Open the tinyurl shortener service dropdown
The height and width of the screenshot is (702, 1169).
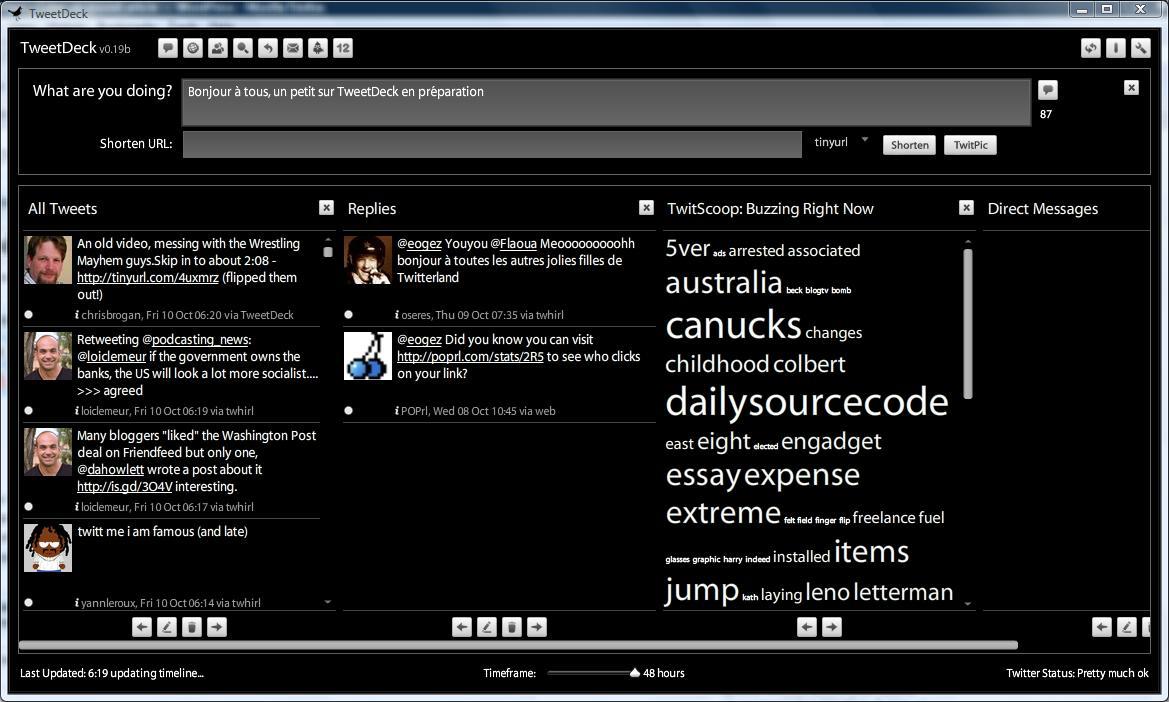pos(865,139)
